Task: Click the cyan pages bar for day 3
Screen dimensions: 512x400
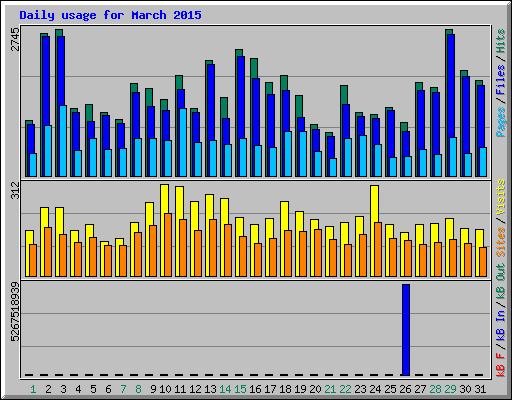Action: (x=63, y=141)
